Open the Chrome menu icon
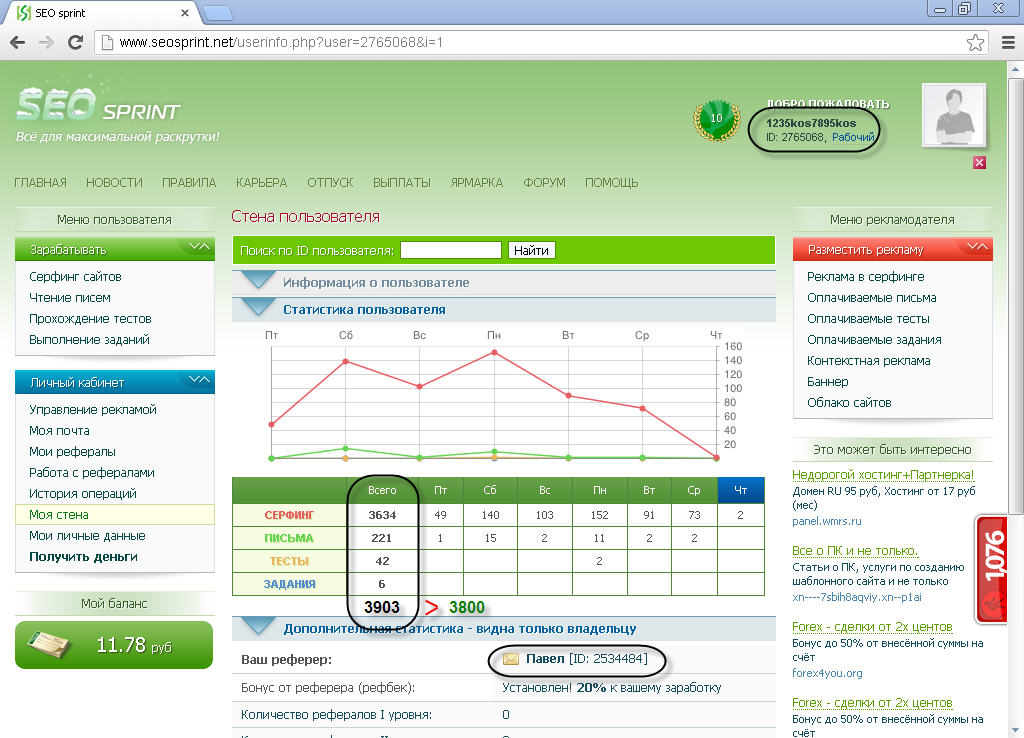1024x738 pixels. (x=1008, y=42)
